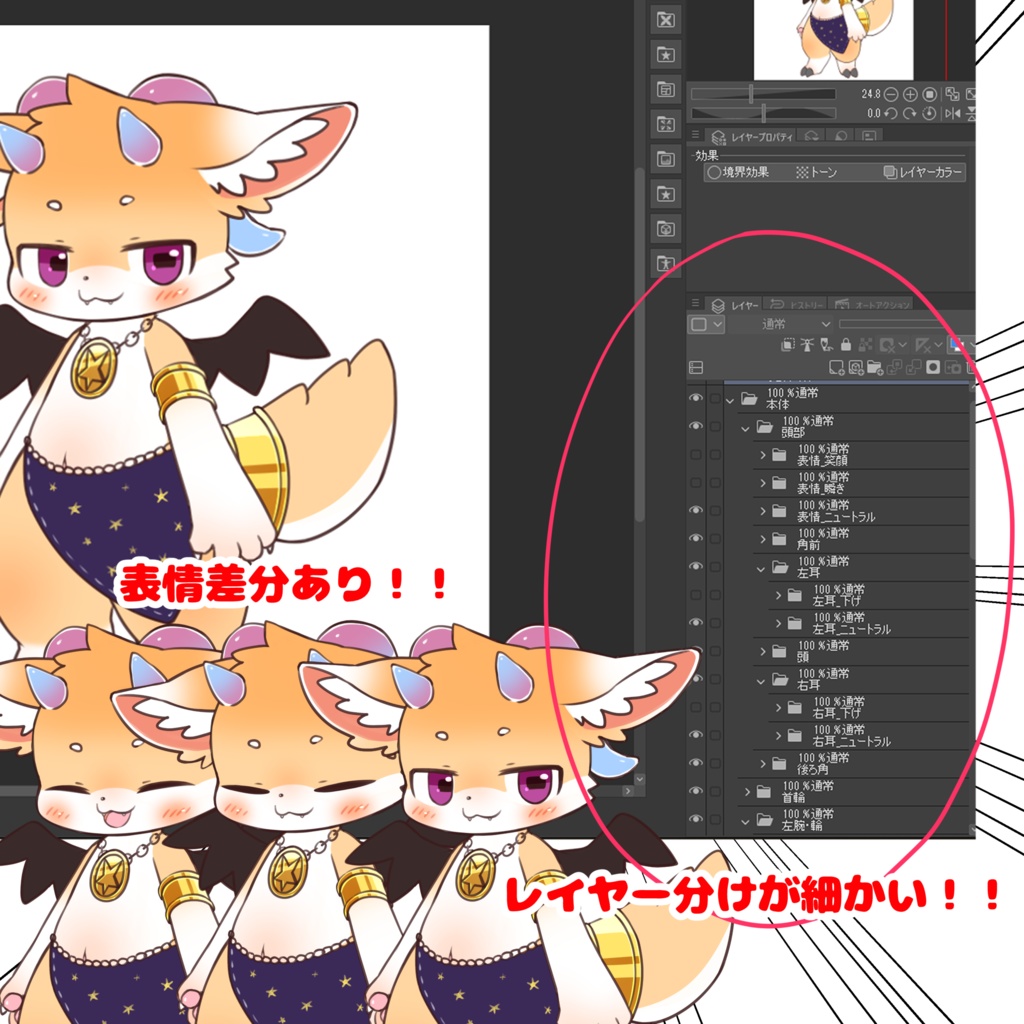Click the new layer folder icon
The width and height of the screenshot is (1024, 1024).
pyautogui.click(x=876, y=367)
